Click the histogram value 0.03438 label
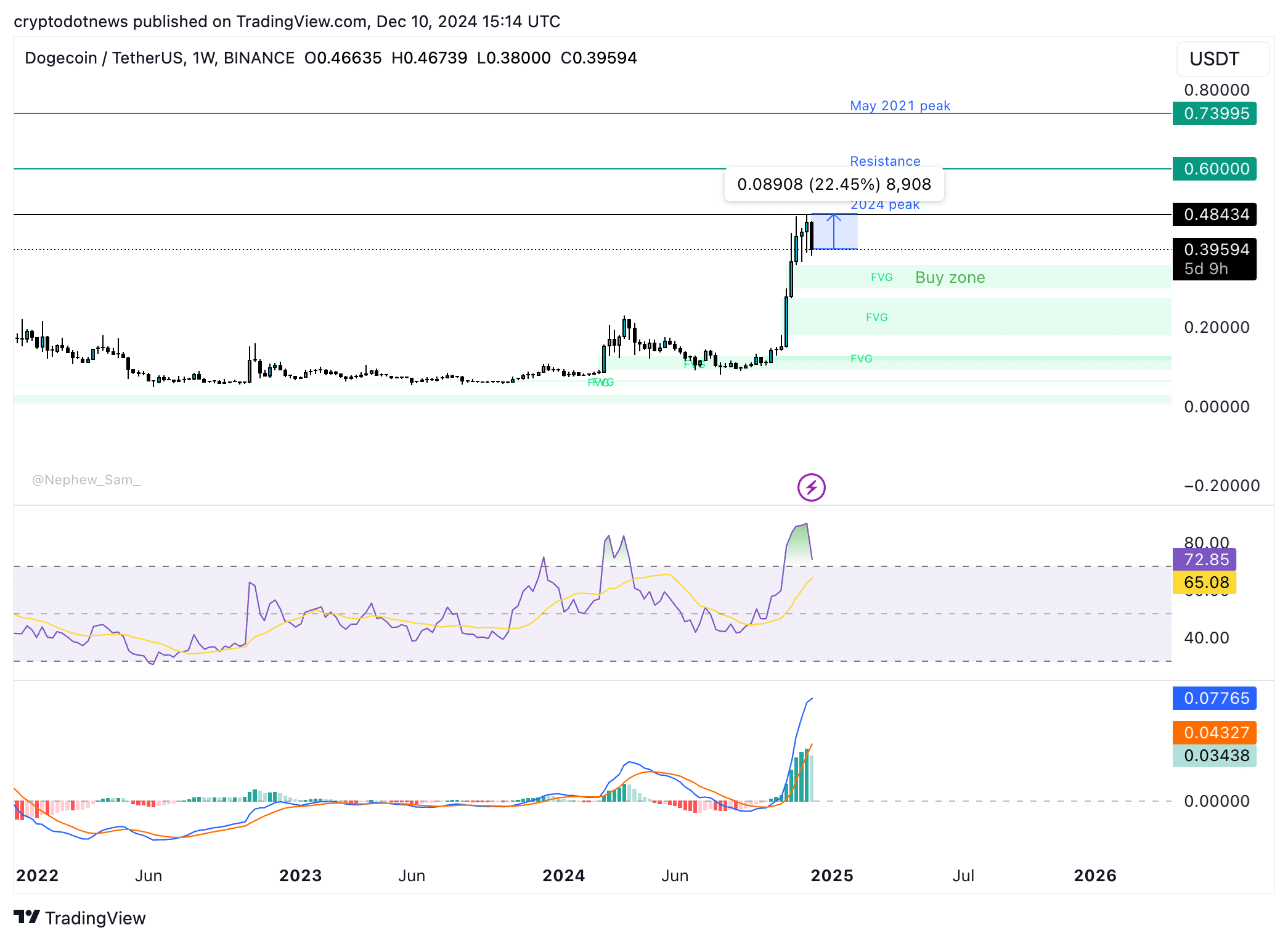 [1214, 756]
